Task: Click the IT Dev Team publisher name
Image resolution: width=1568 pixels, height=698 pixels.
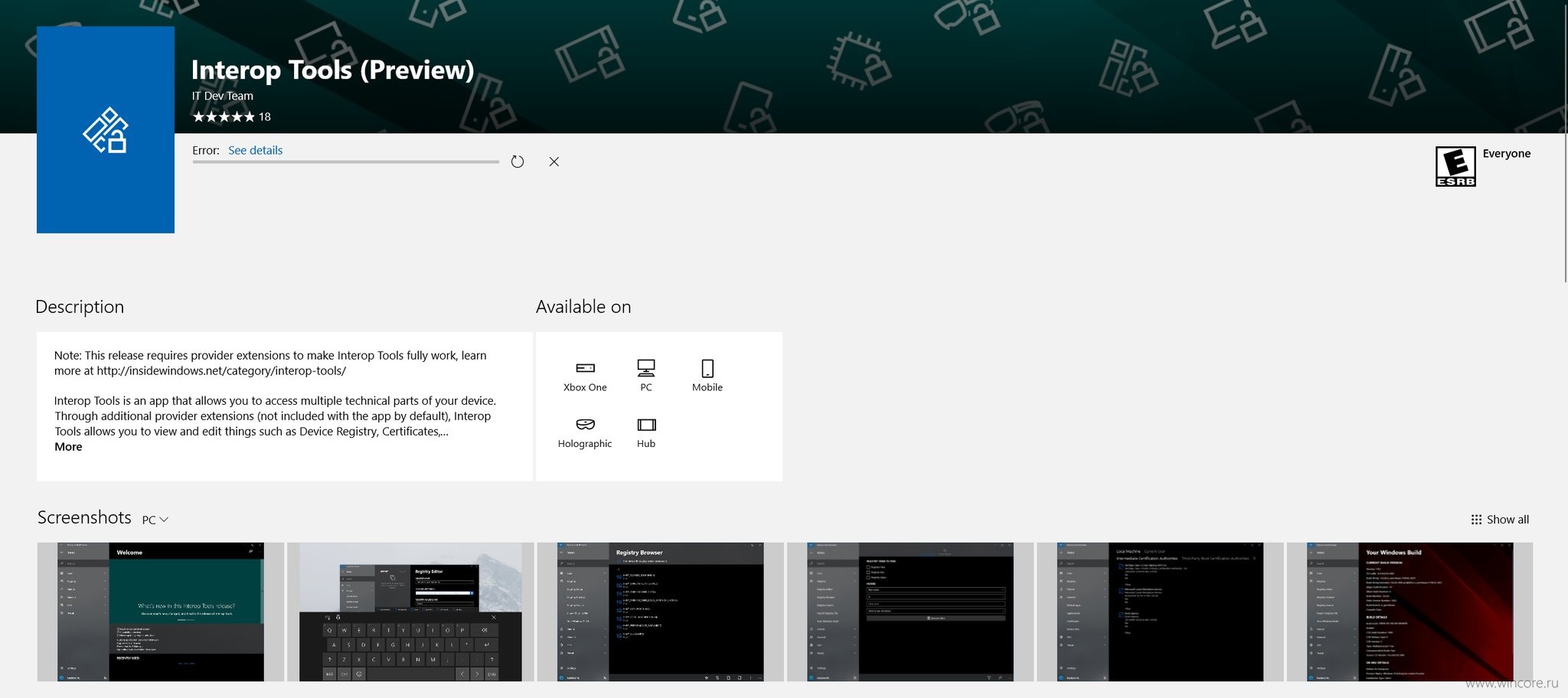Action: click(x=222, y=96)
